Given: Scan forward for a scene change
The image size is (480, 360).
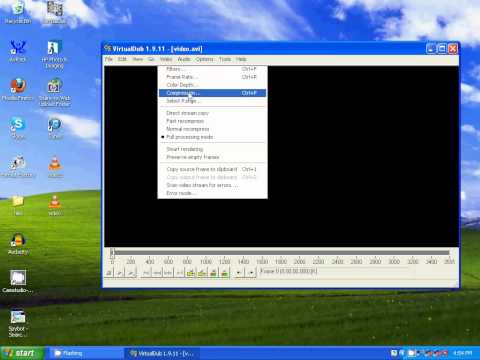Looking at the screenshot, I should (x=225, y=273).
